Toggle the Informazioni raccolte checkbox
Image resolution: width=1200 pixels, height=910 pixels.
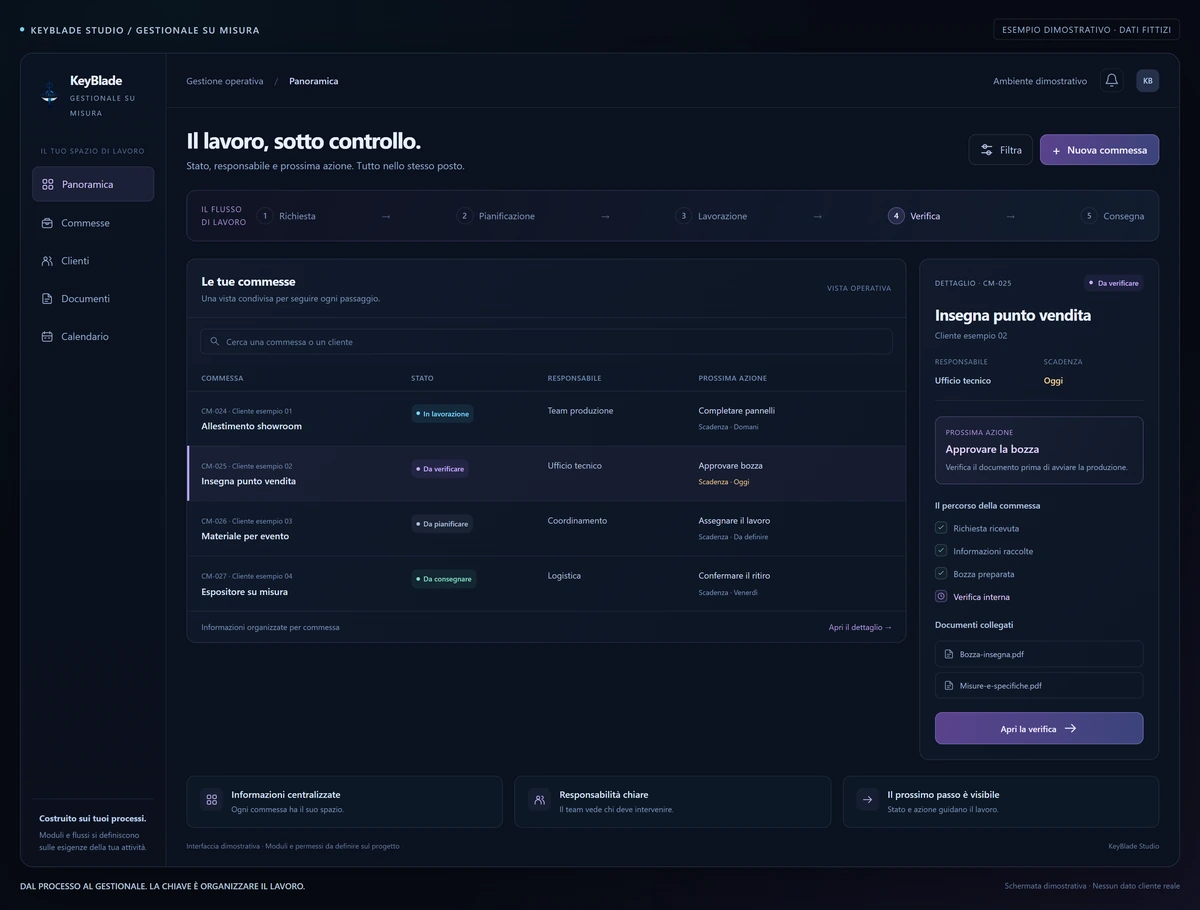point(941,551)
